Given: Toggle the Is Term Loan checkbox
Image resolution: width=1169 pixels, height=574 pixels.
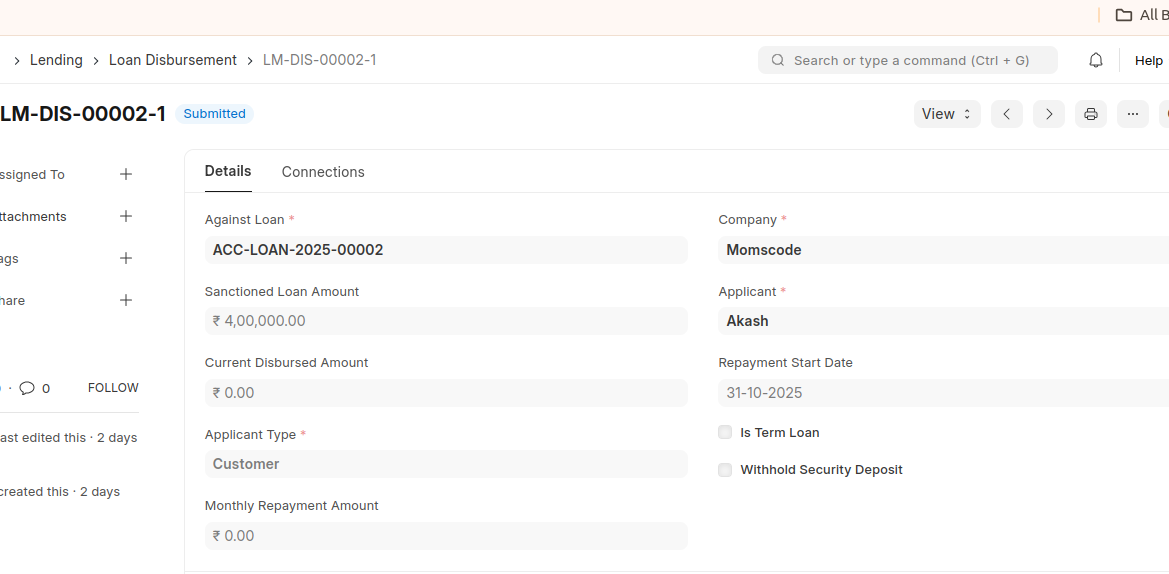Looking at the screenshot, I should click(x=725, y=433).
